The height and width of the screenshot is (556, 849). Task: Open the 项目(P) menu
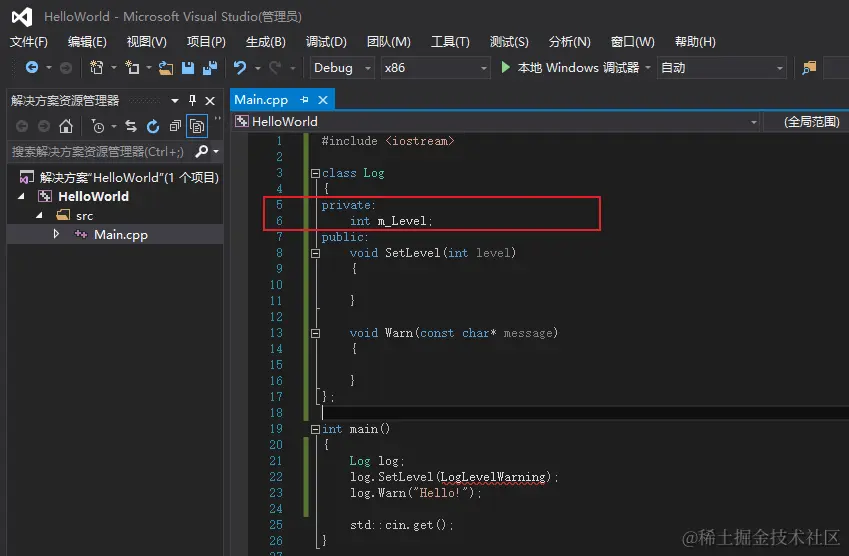[x=206, y=42]
